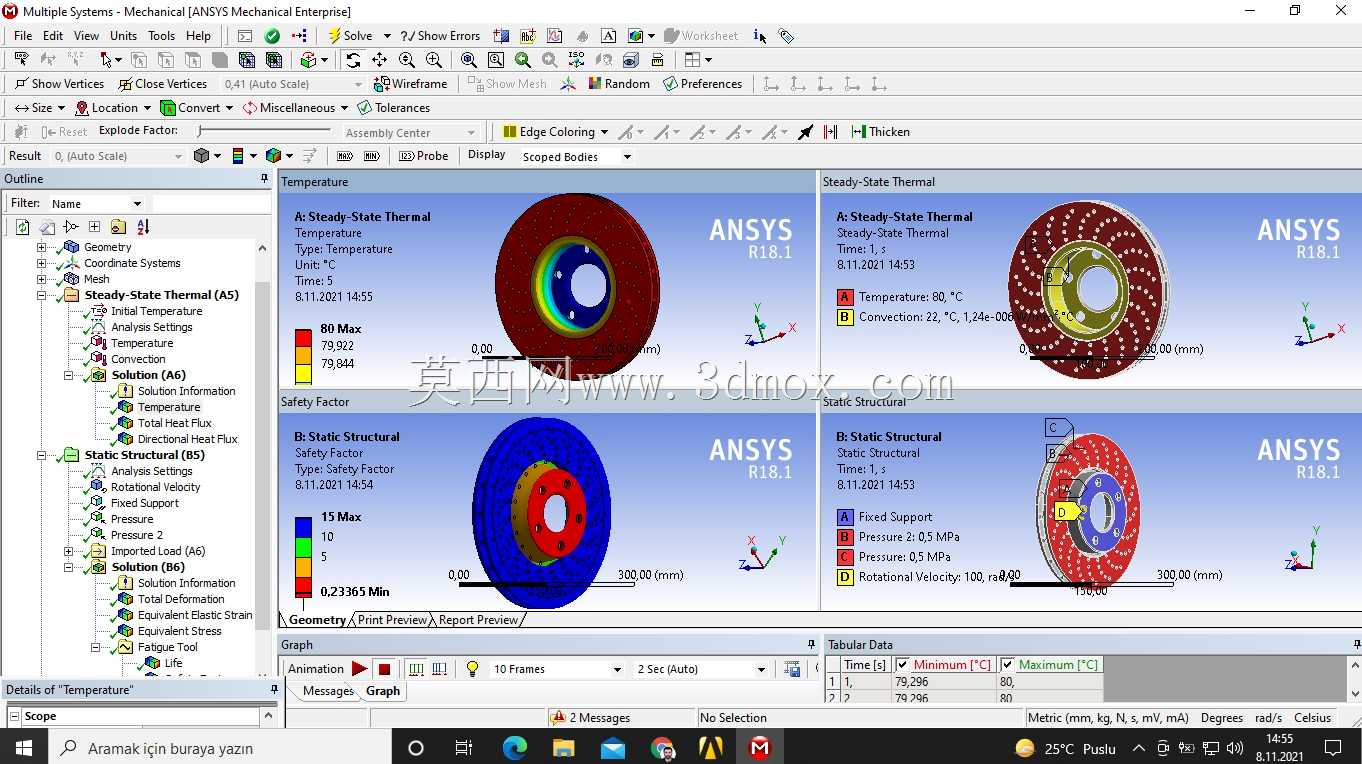Click the Rotate view tool icon
This screenshot has height=764, width=1362.
click(353, 60)
